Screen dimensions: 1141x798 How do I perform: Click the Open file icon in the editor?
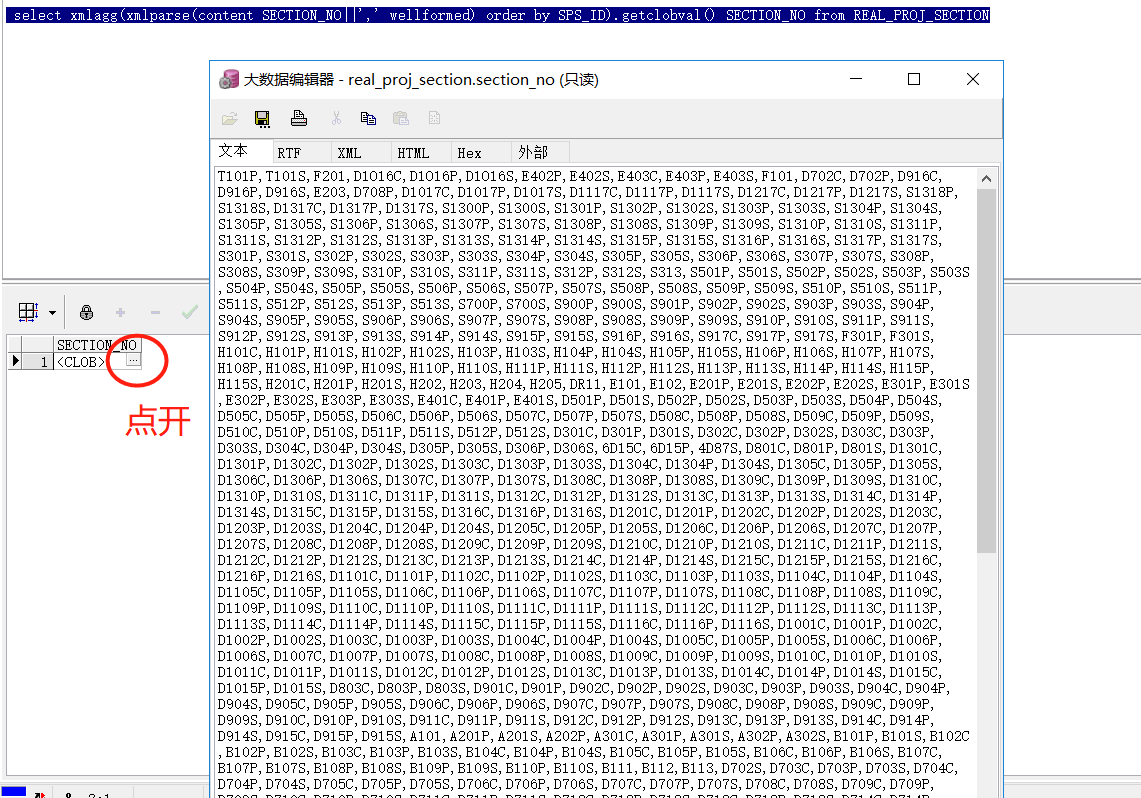click(x=228, y=117)
